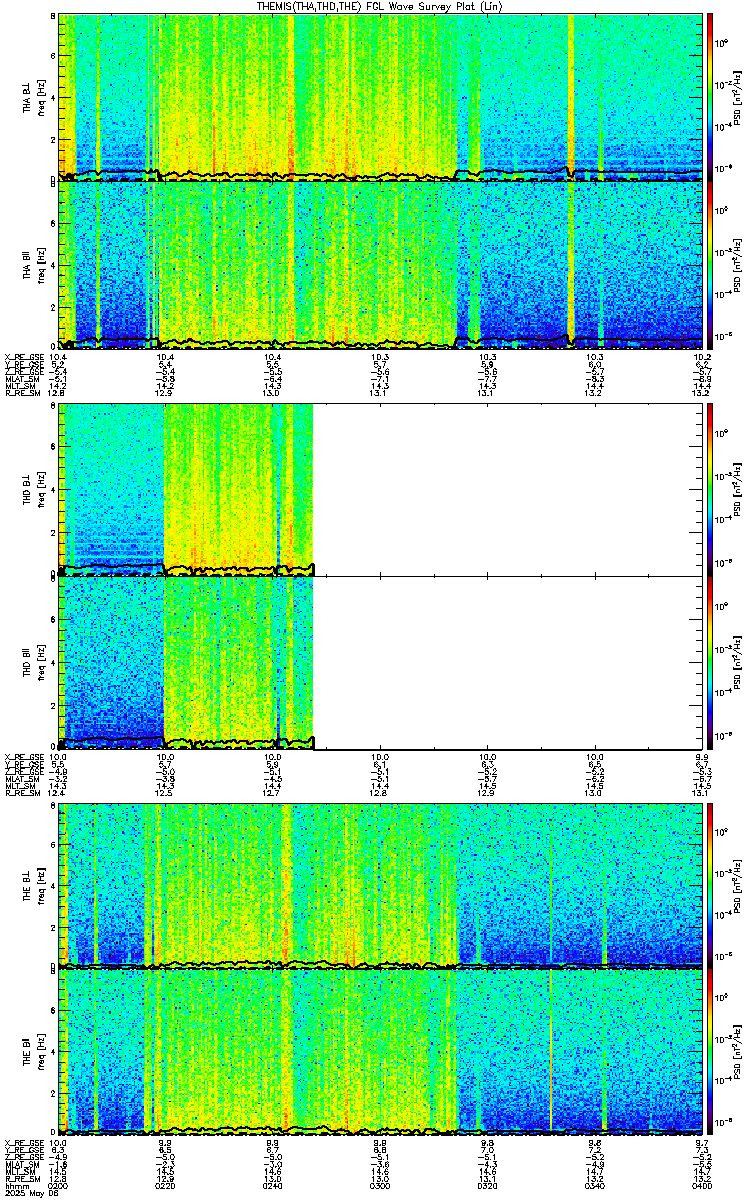Click the THE B-parallel spectrogram plot area
This screenshot has height=1200, width=750.
pyautogui.click(x=379, y=1053)
